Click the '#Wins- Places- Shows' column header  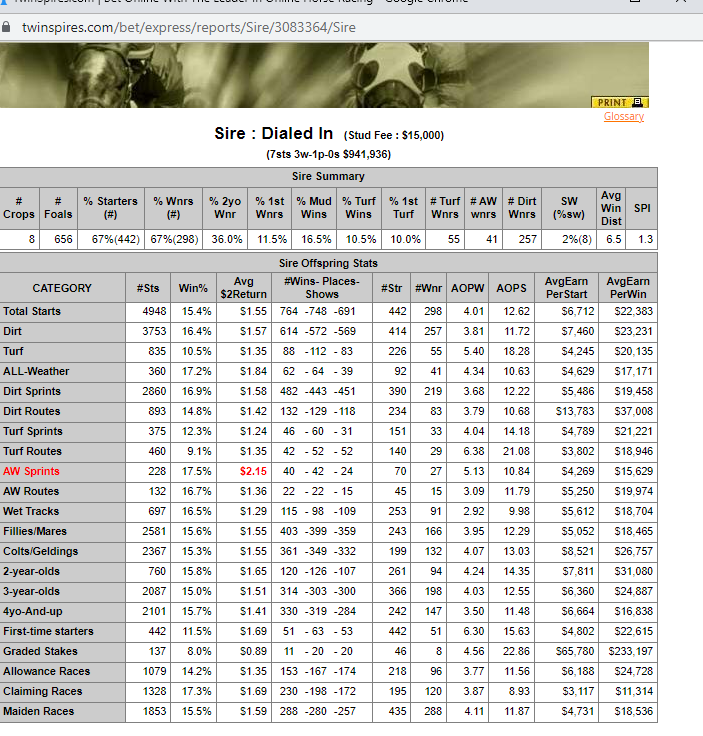coord(322,288)
